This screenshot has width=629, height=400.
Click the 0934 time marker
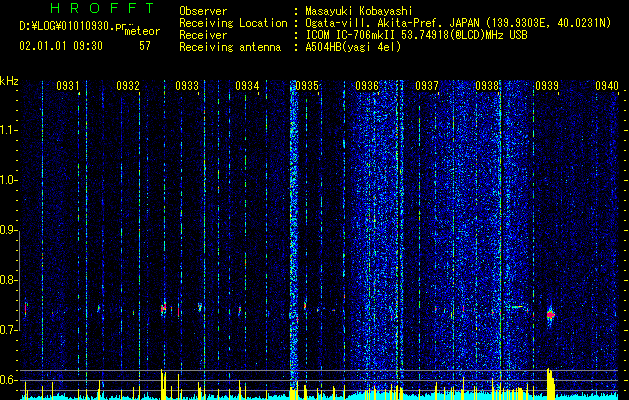tap(247, 86)
